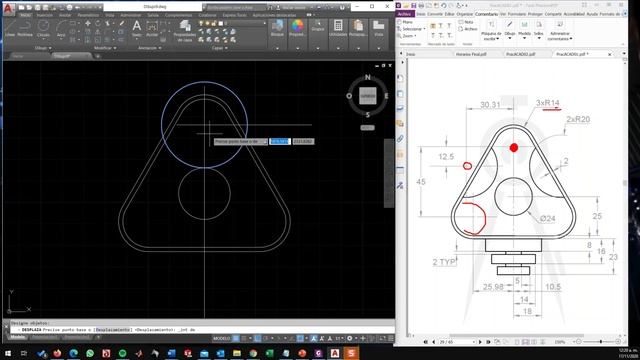The height and width of the screenshot is (360, 640).
Task: Click the Desplazar move tool icon
Action: 88,24
